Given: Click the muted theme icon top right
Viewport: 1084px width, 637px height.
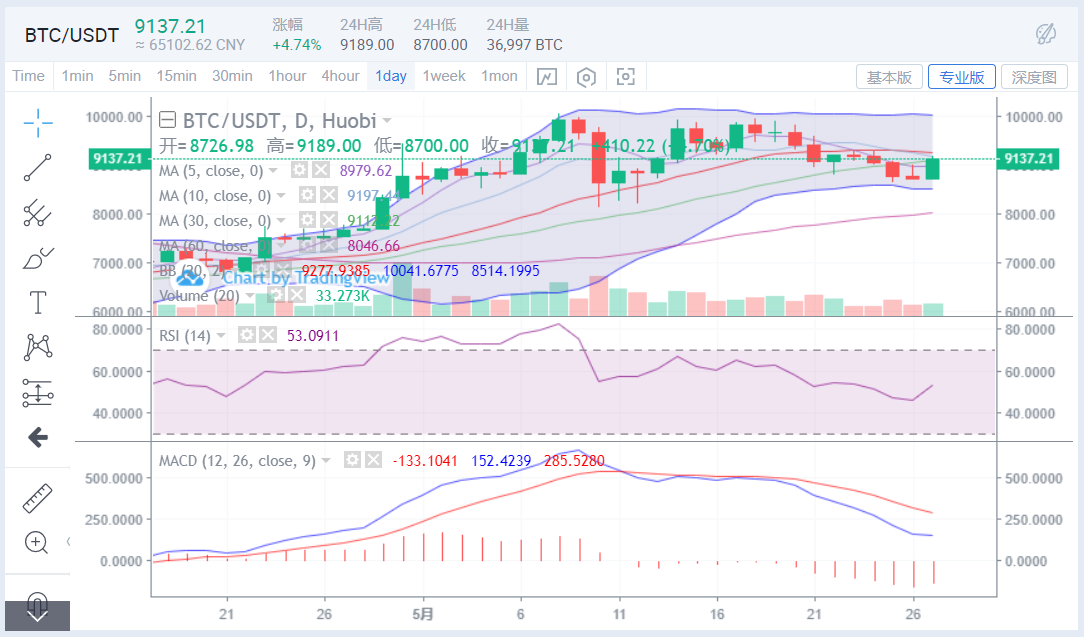Looking at the screenshot, I should click(x=1046, y=33).
